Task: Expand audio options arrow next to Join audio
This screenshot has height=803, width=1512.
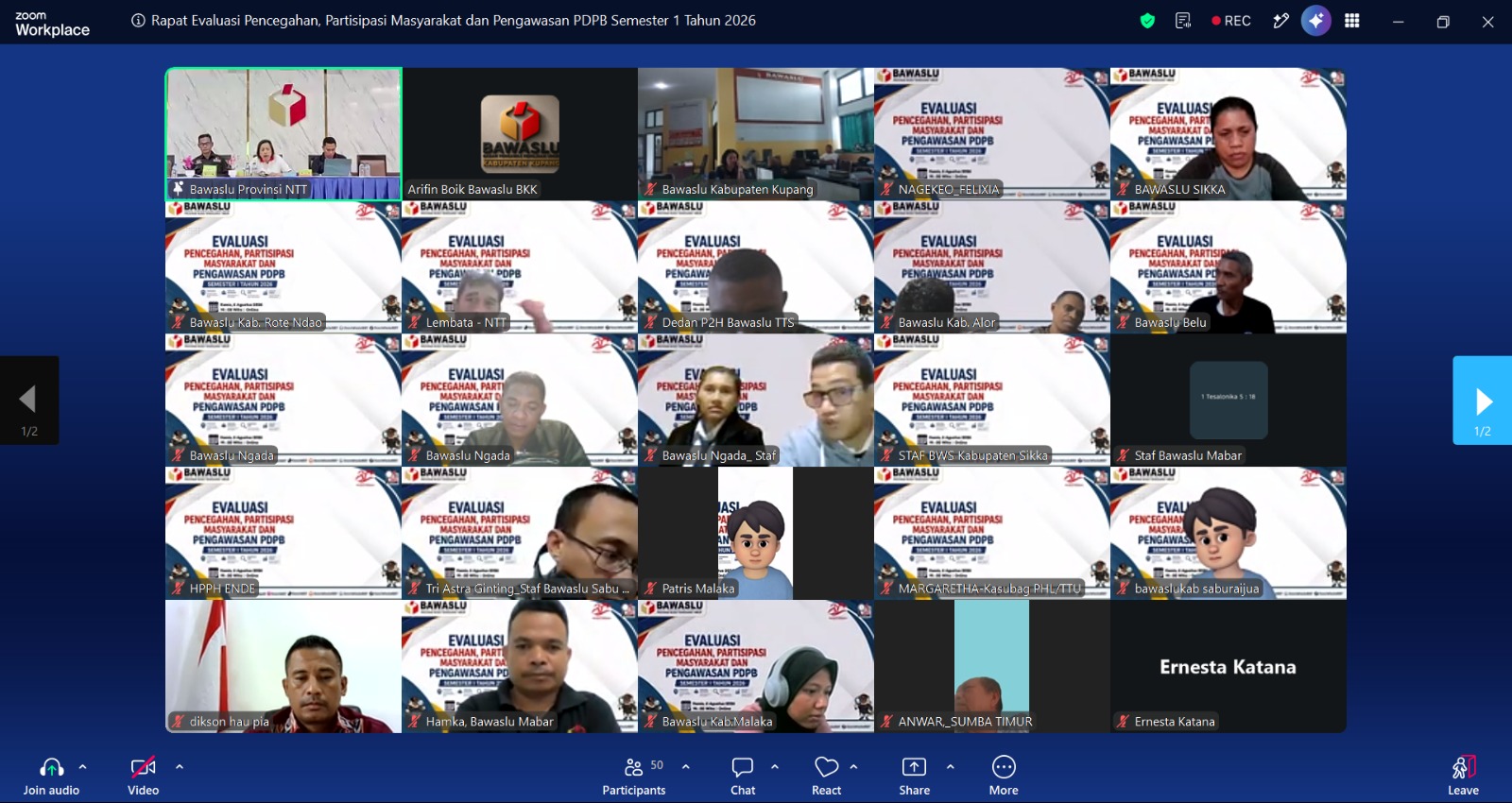Action: [83, 767]
